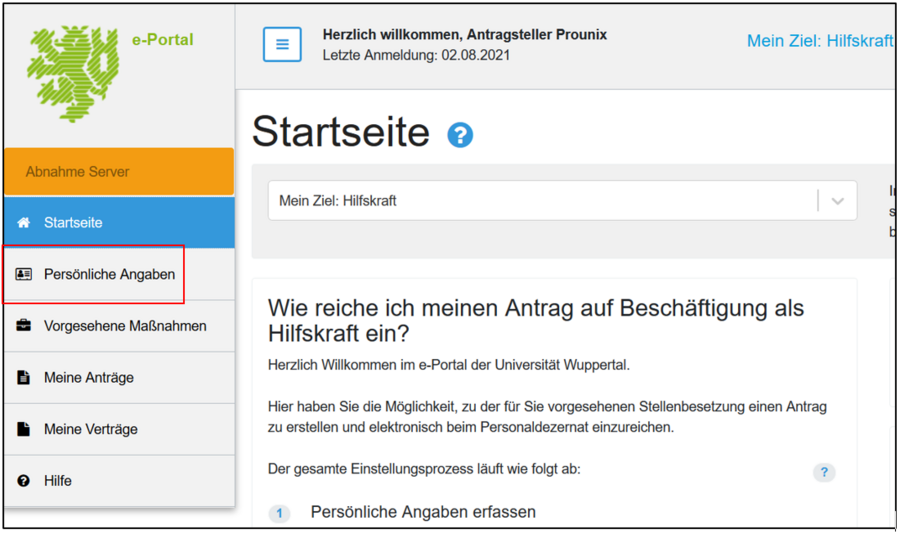Open the Meine Anträge menu entry
The width and height of the screenshot is (900, 534).
coord(89,378)
